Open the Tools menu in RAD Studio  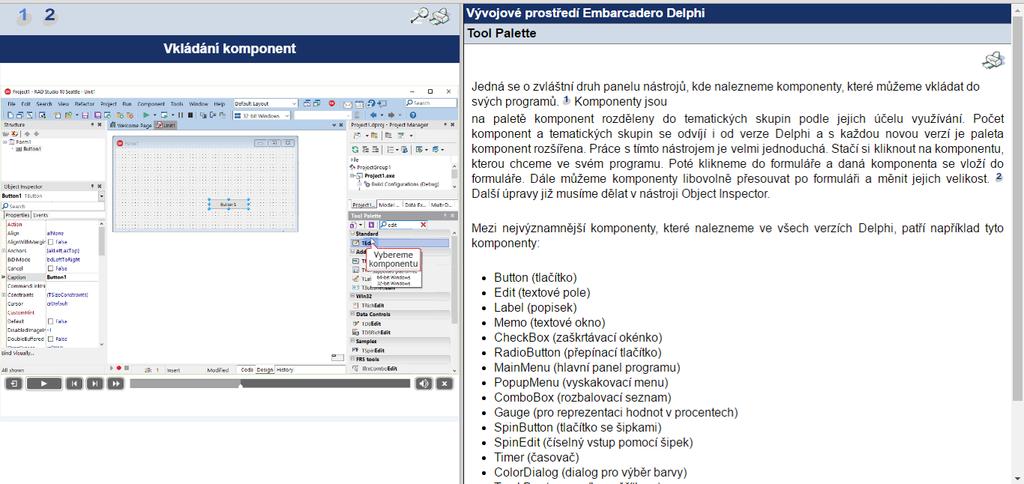pyautogui.click(x=177, y=104)
